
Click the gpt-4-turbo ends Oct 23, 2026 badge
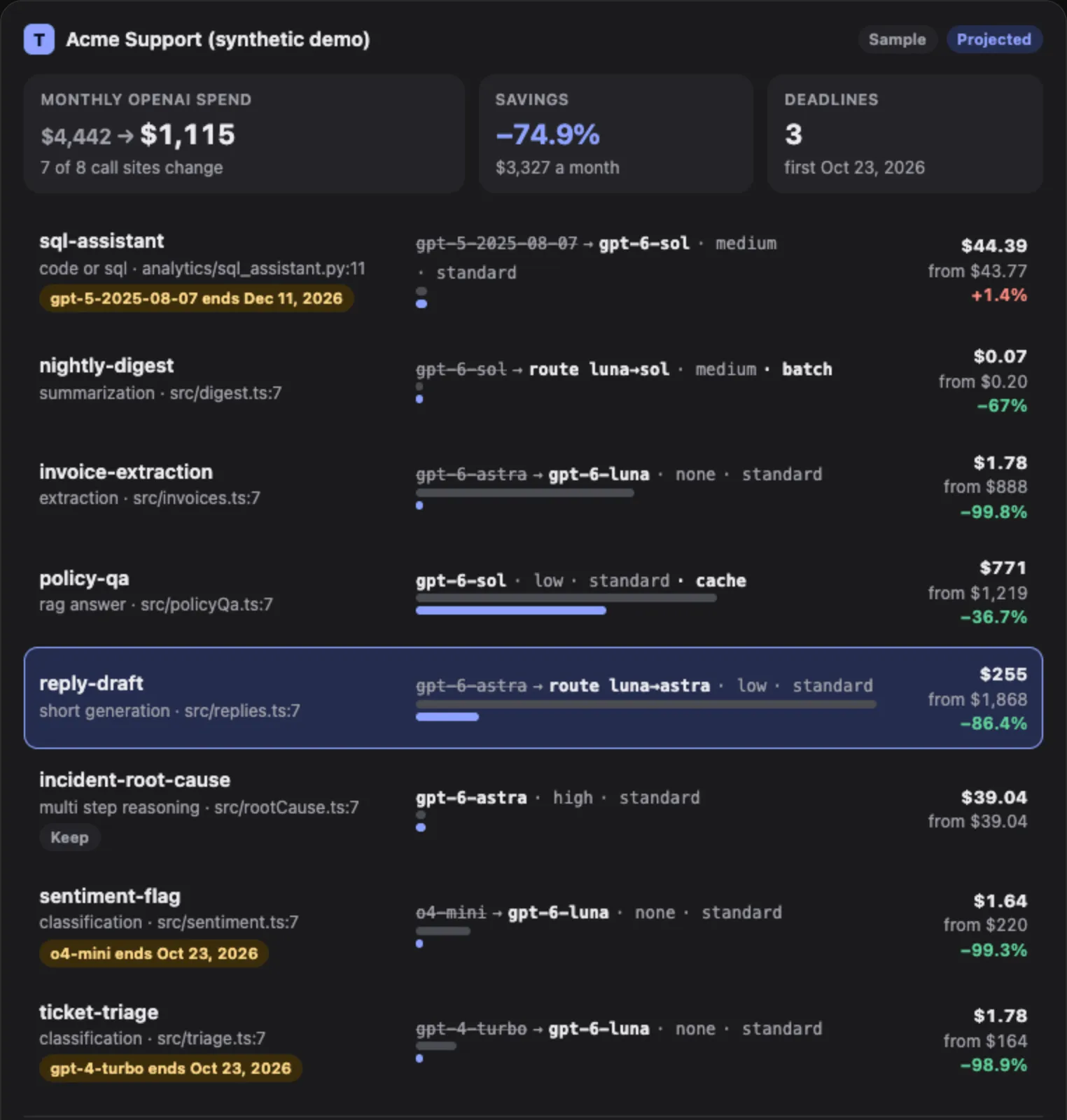170,1068
